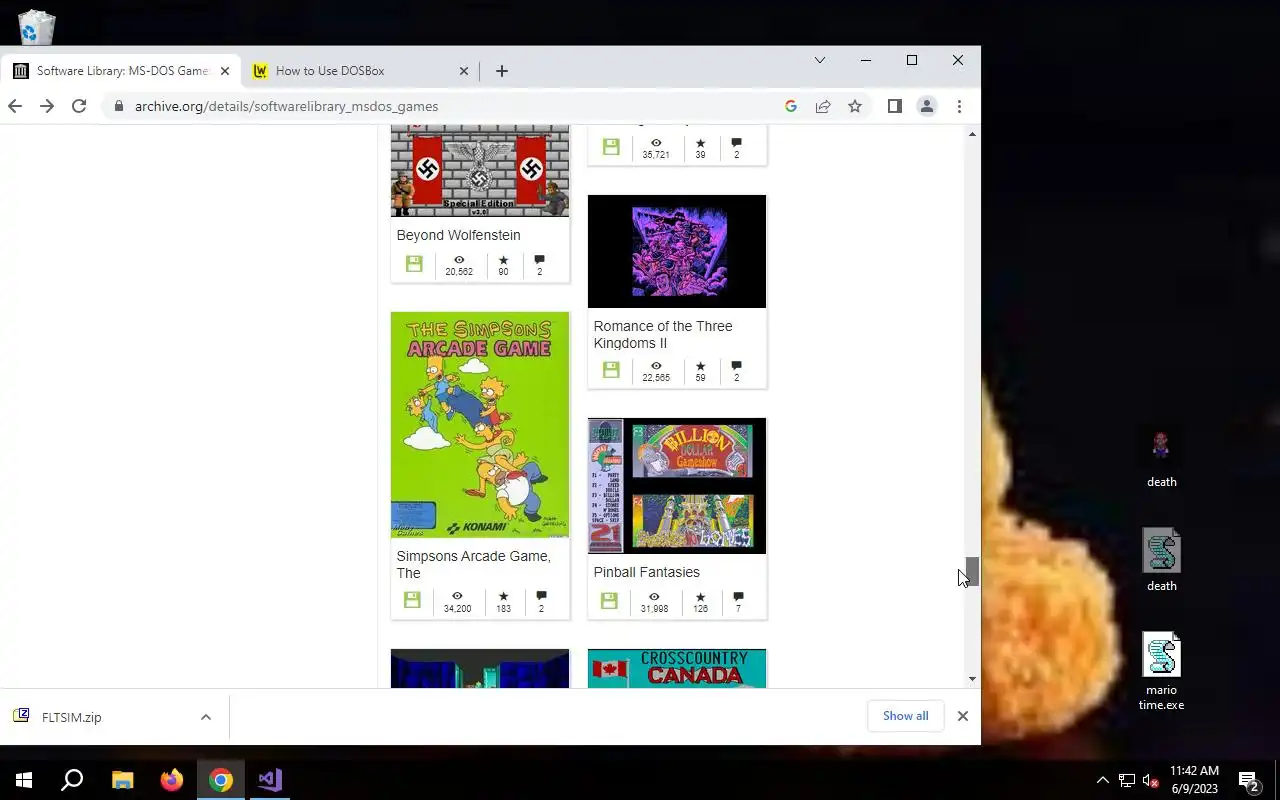Click Beyond Wolfenstein favorites star icon

(x=503, y=260)
